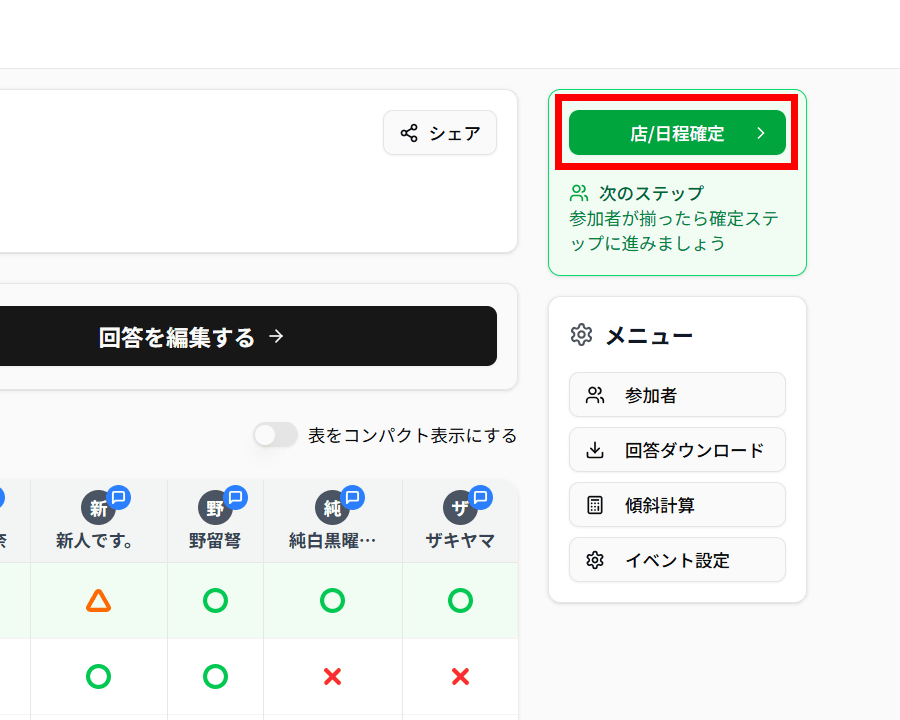Viewport: 900px width, 720px height.
Task: Open comment bubble on 新人です。 avatar
Action: (119, 497)
